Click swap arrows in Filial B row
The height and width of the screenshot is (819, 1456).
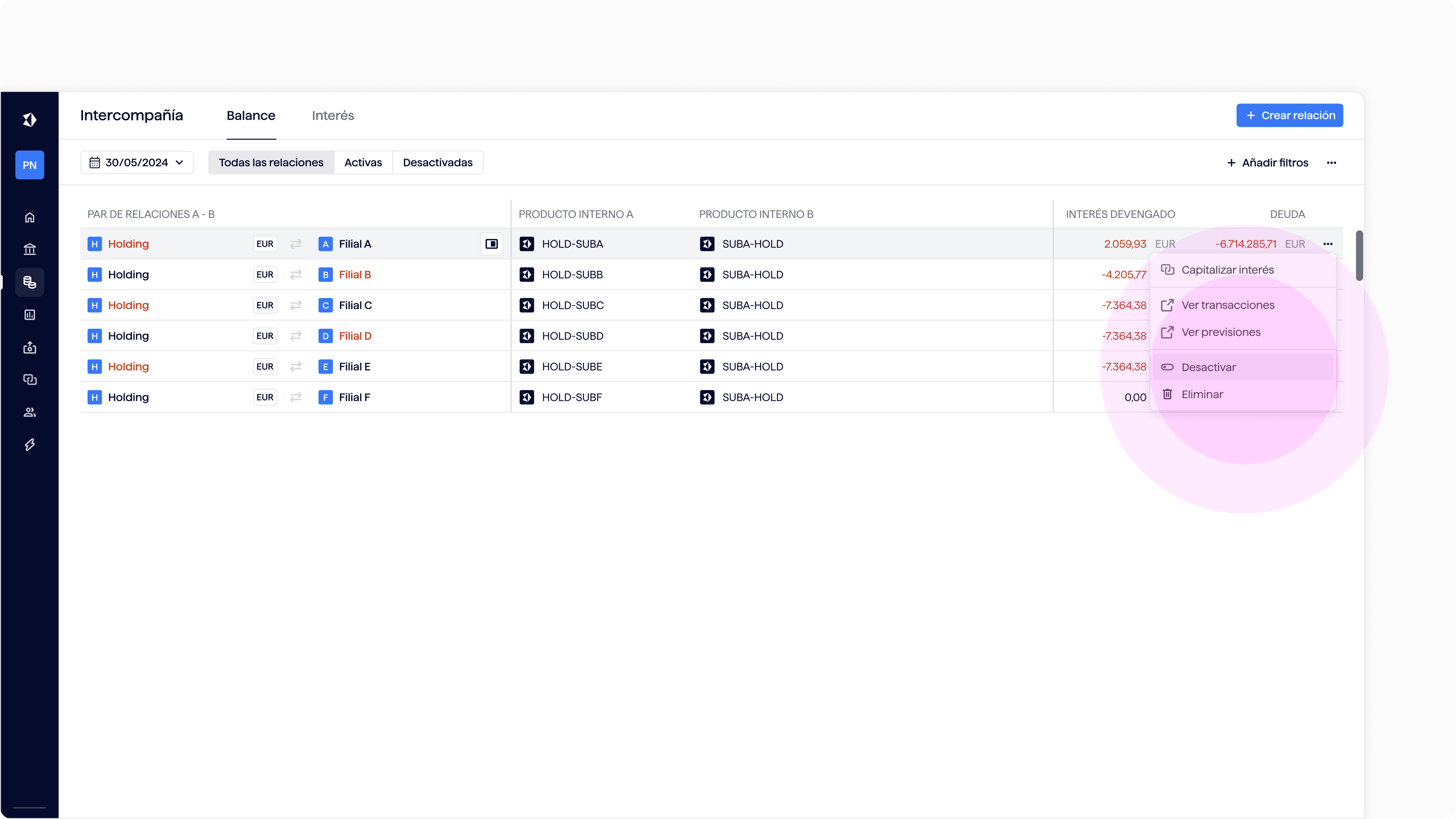[296, 275]
